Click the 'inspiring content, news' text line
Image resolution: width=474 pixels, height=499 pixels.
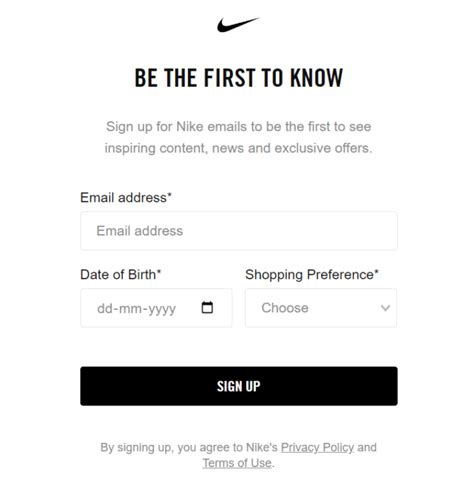(239, 148)
